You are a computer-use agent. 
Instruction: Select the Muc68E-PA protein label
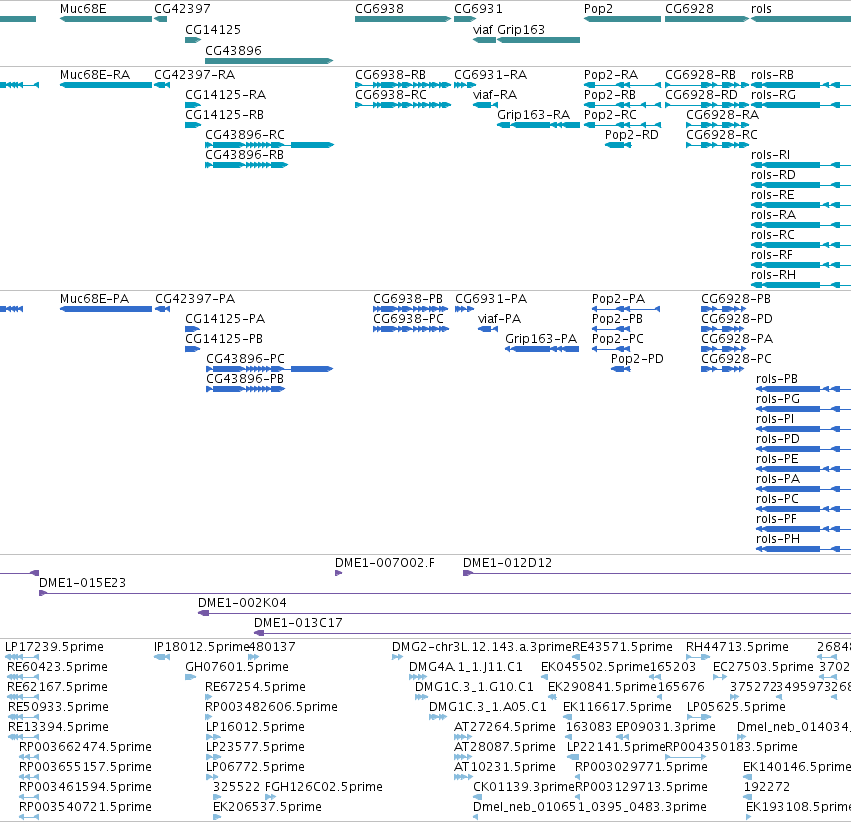click(94, 298)
